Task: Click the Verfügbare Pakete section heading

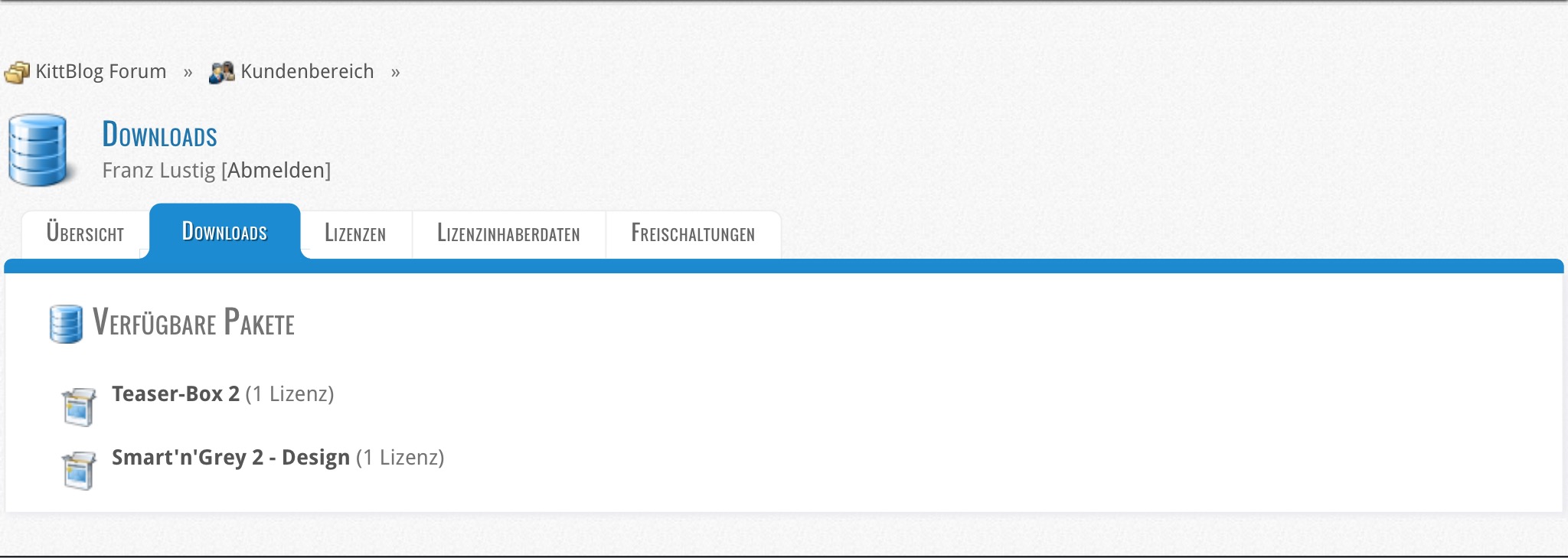Action: pos(194,322)
